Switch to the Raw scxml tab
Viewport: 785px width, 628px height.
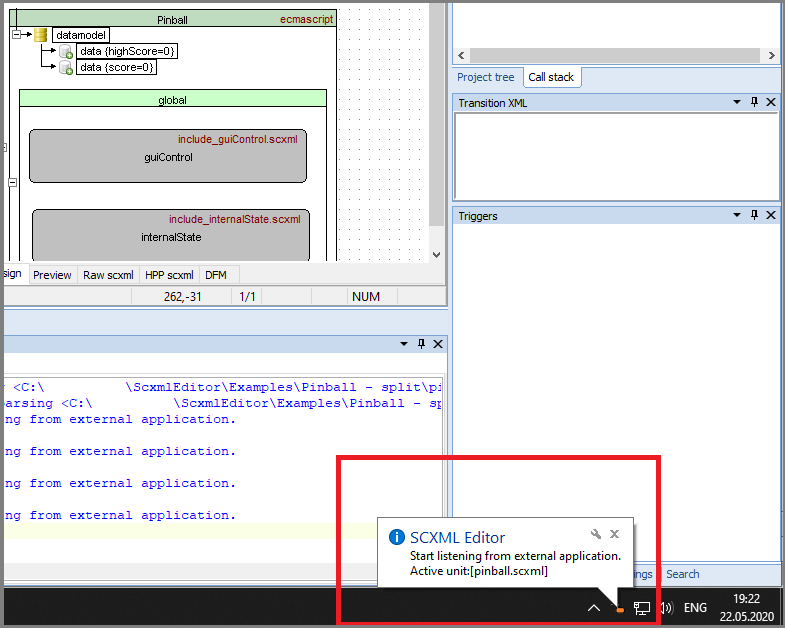[x=108, y=275]
